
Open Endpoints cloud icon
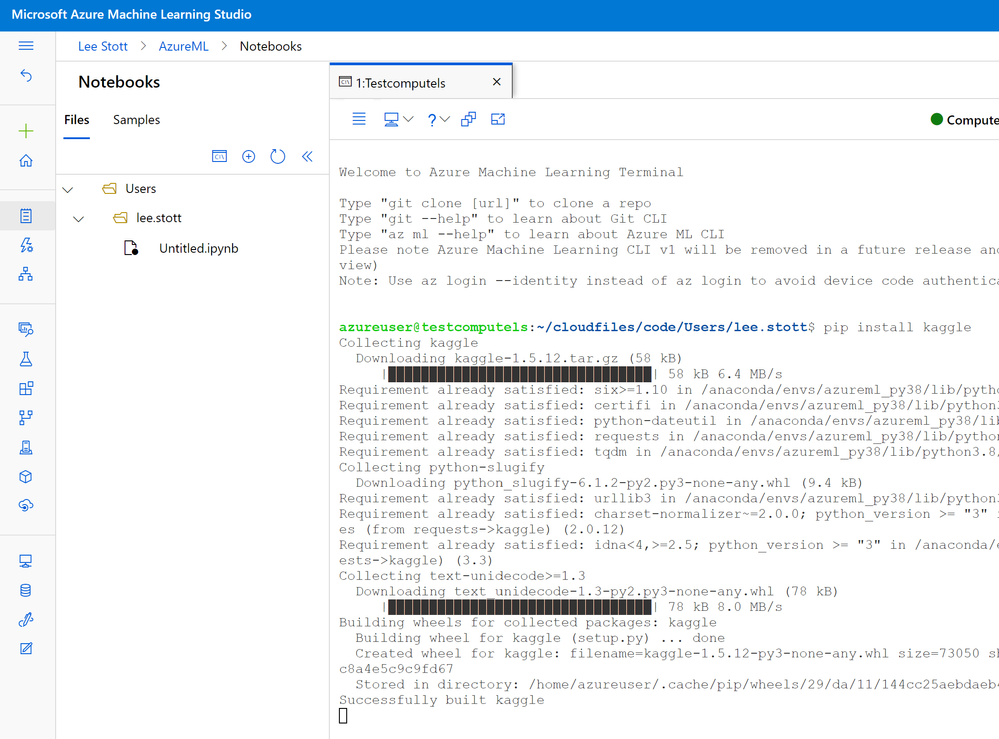26,505
